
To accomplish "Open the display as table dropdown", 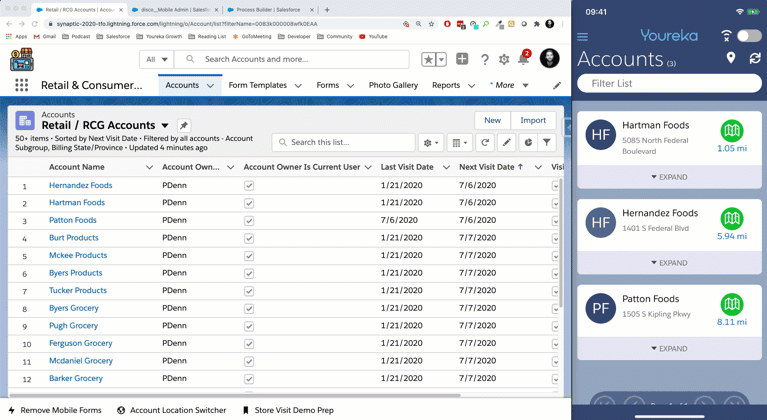I will pos(460,142).
